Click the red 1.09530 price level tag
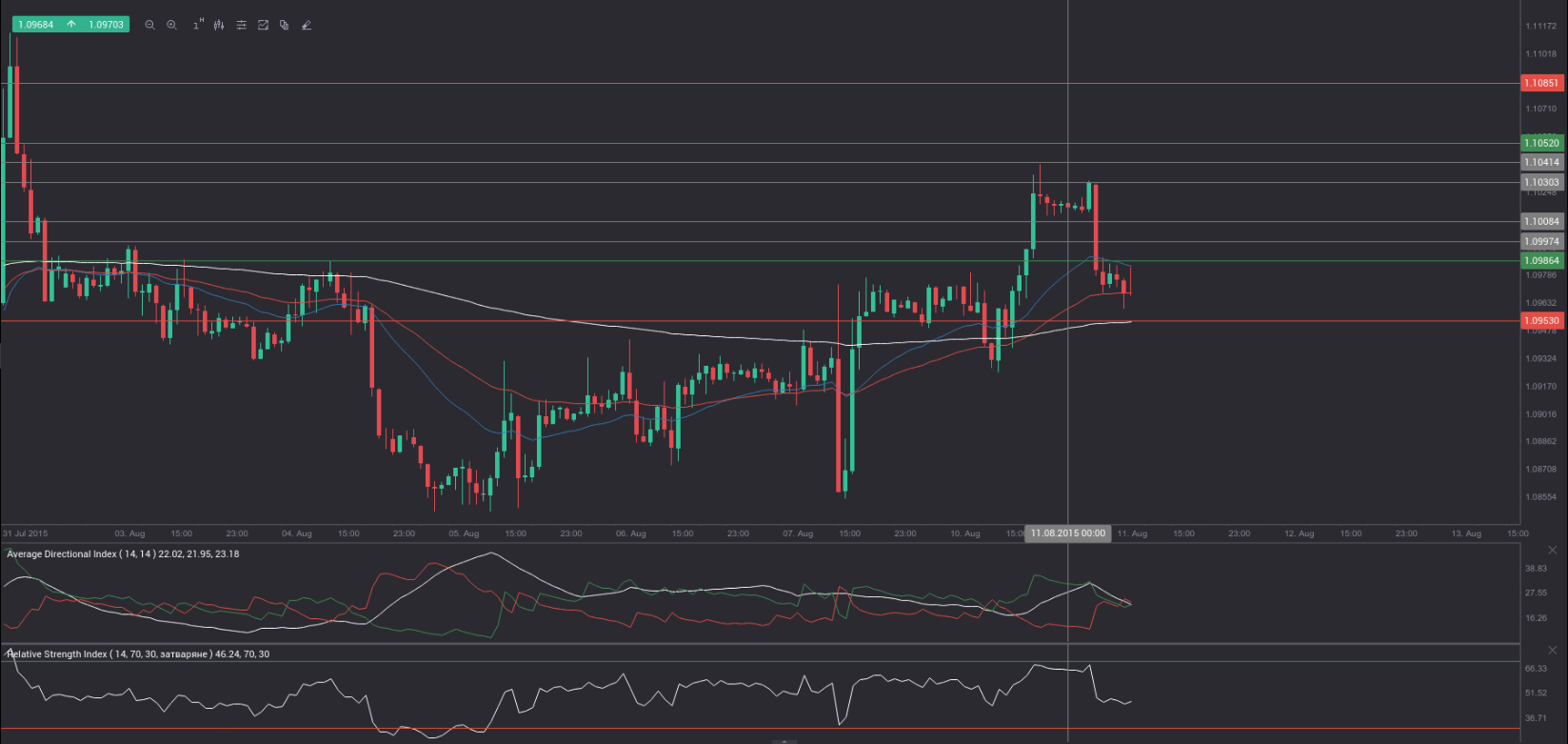 (1541, 321)
